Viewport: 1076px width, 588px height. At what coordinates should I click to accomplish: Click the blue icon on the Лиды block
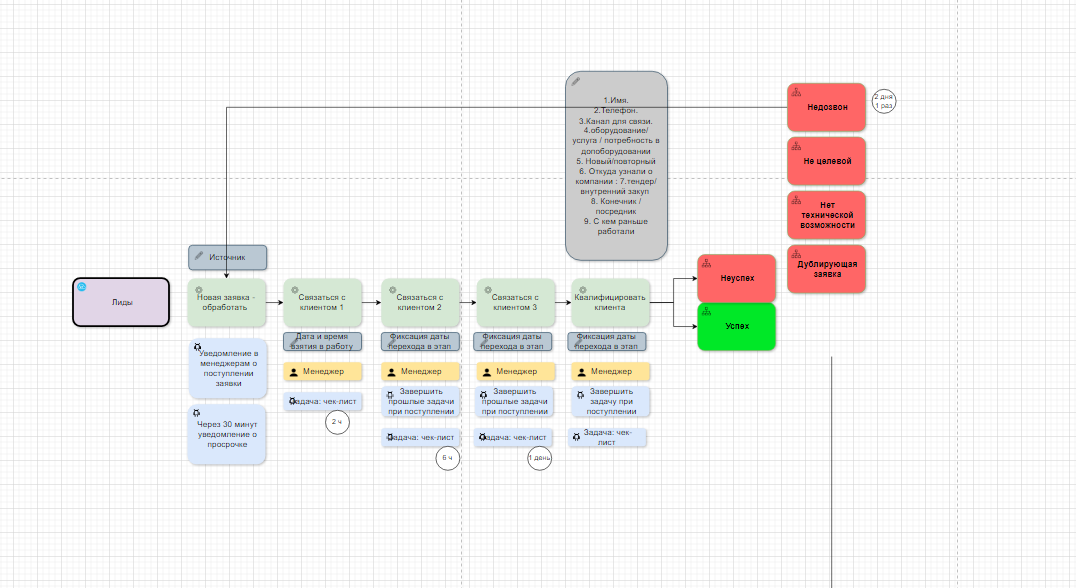[82, 287]
